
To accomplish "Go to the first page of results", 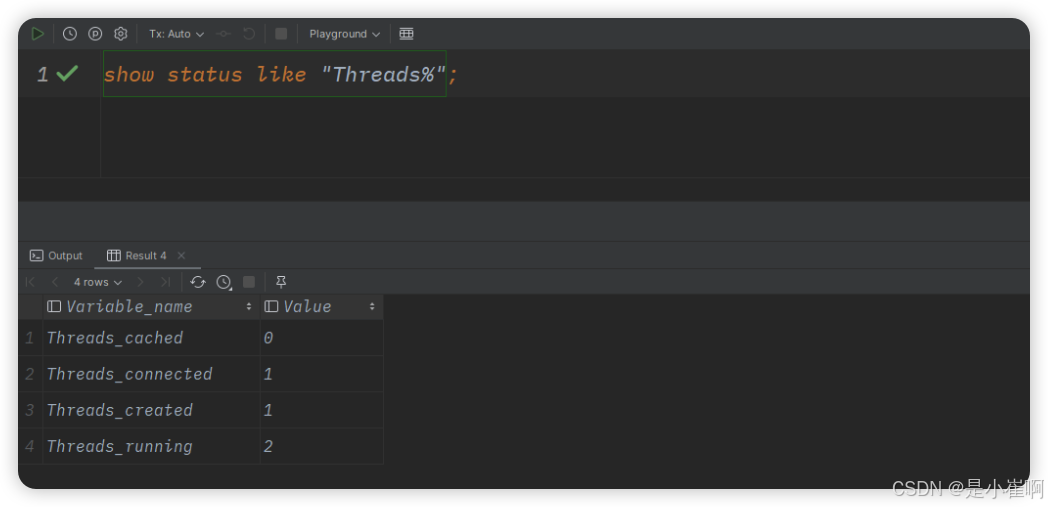I will pos(30,282).
